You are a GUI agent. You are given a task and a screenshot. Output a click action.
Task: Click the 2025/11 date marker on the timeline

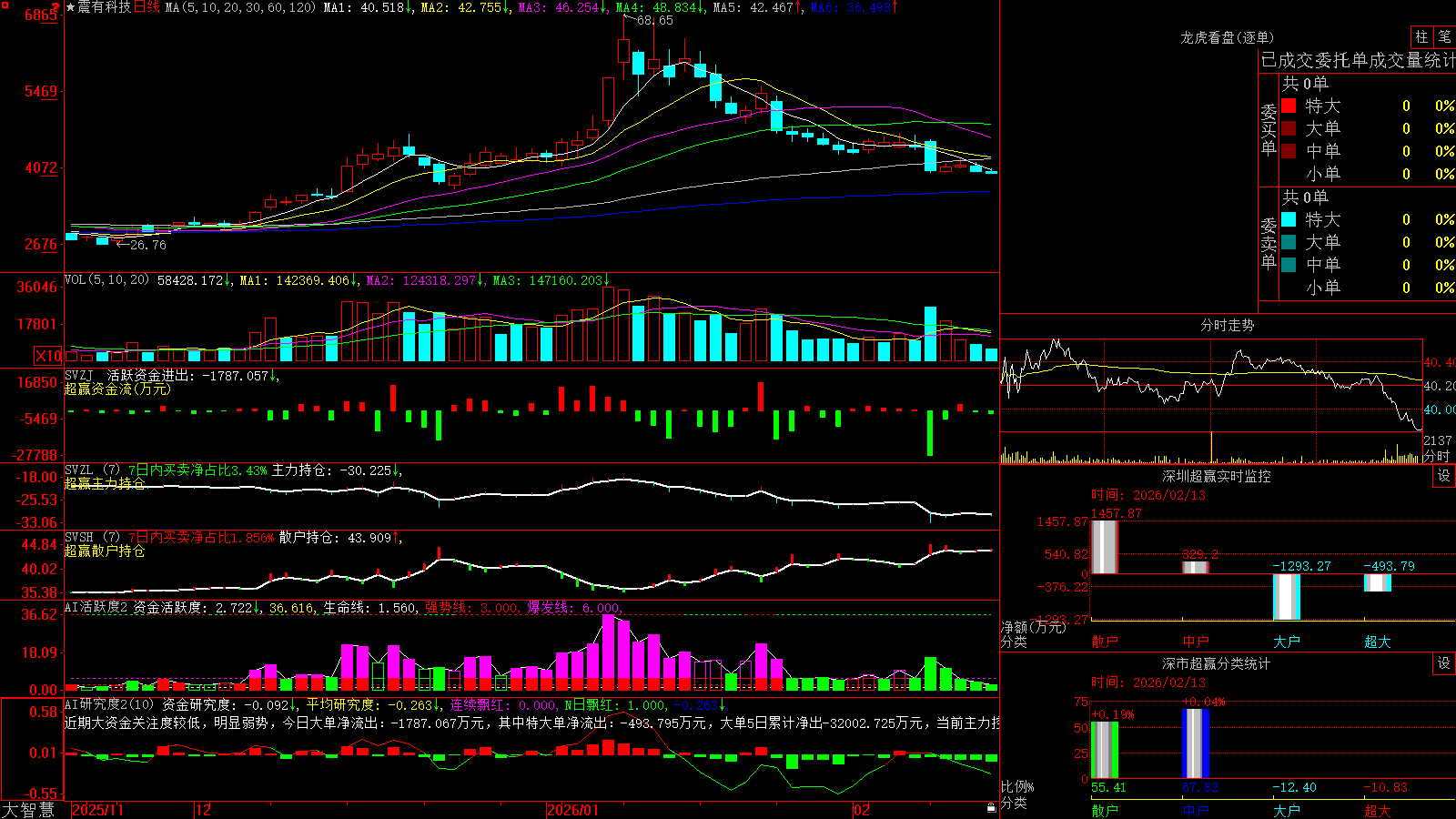[97, 810]
